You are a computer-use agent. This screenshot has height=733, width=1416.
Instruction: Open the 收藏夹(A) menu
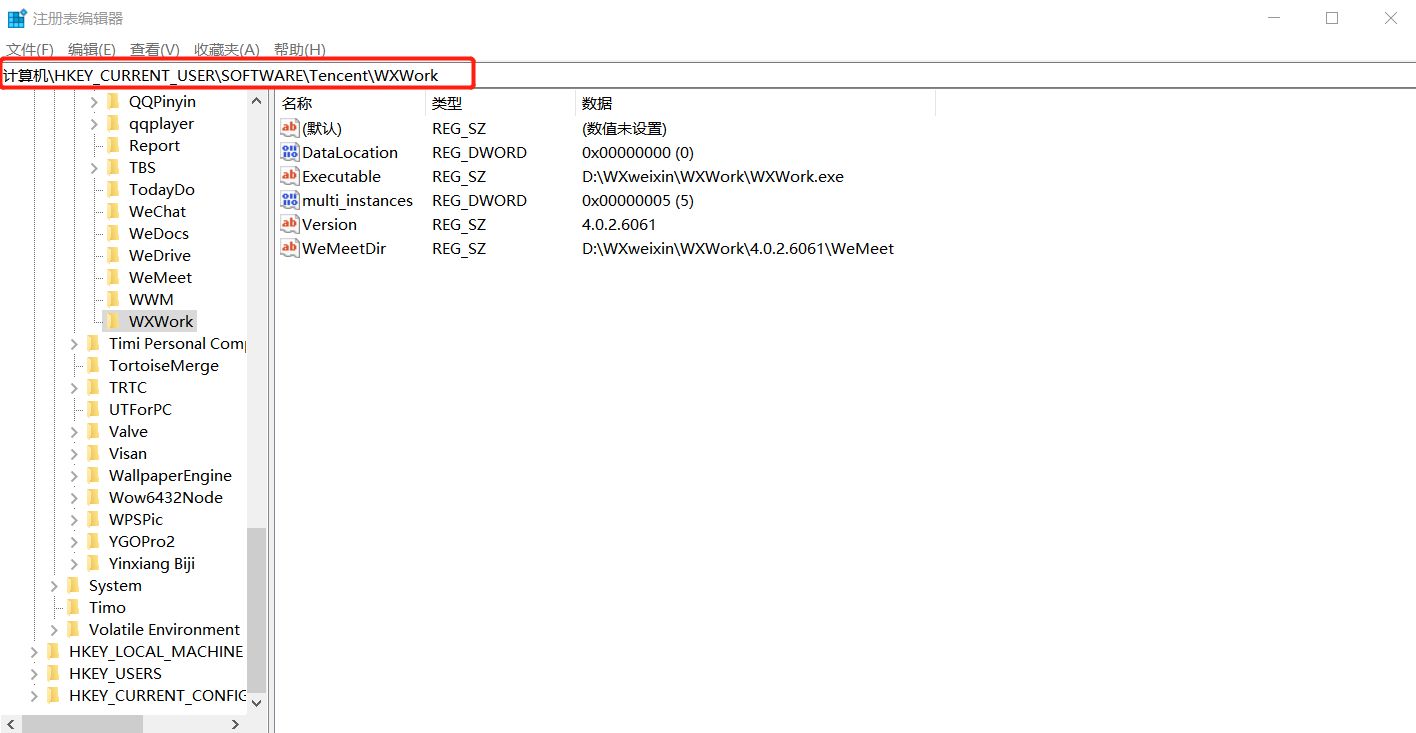[x=227, y=49]
